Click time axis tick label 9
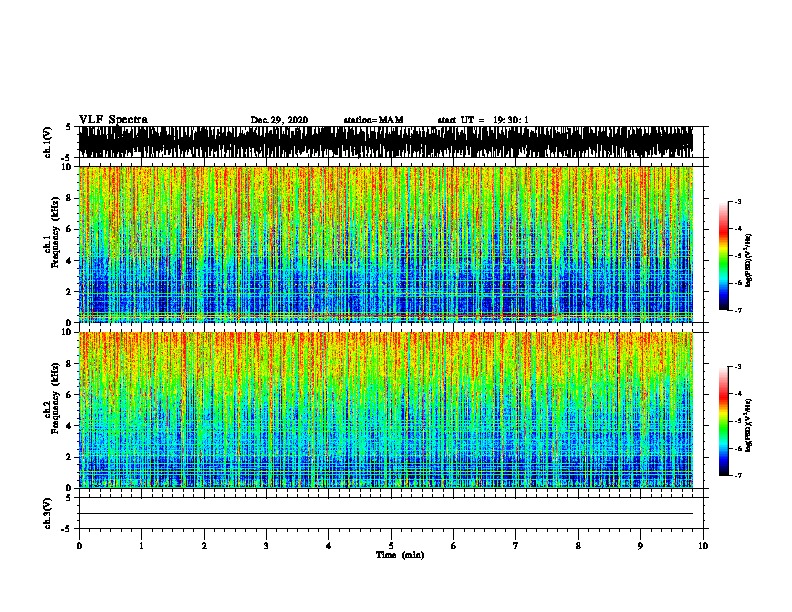 coord(640,546)
